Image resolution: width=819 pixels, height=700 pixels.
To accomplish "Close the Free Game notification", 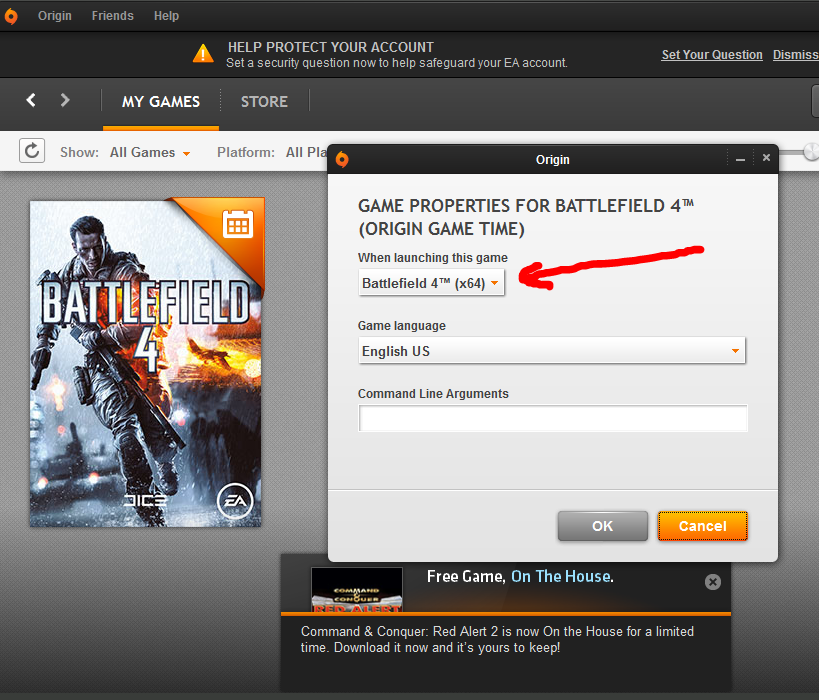I will pos(712,581).
